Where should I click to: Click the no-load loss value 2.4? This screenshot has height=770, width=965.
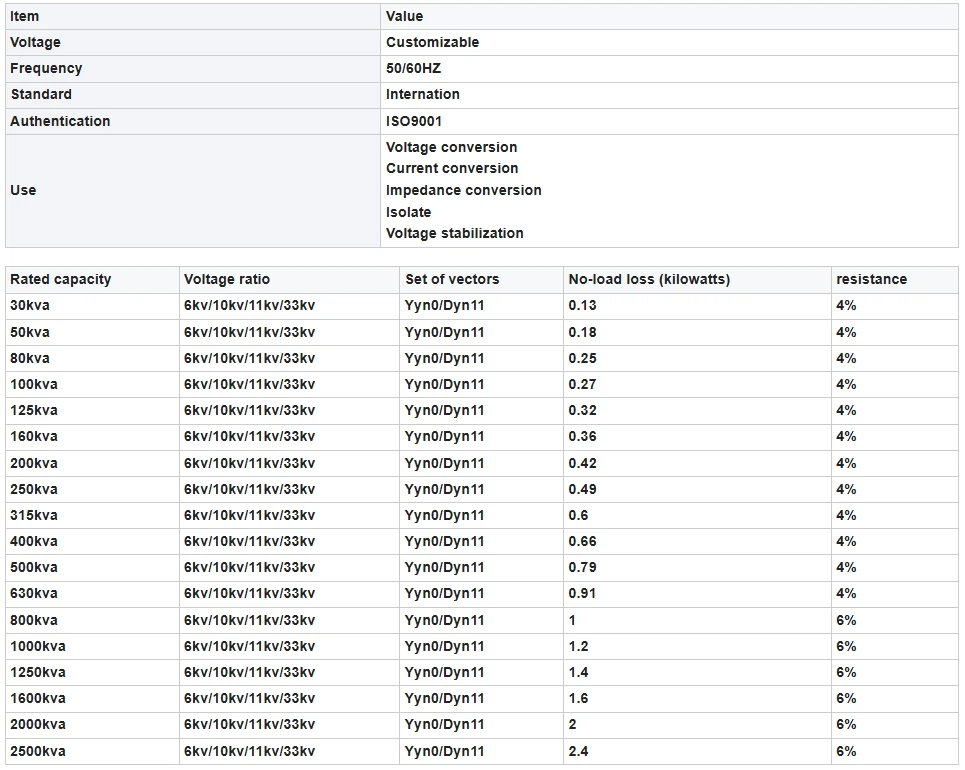(578, 751)
